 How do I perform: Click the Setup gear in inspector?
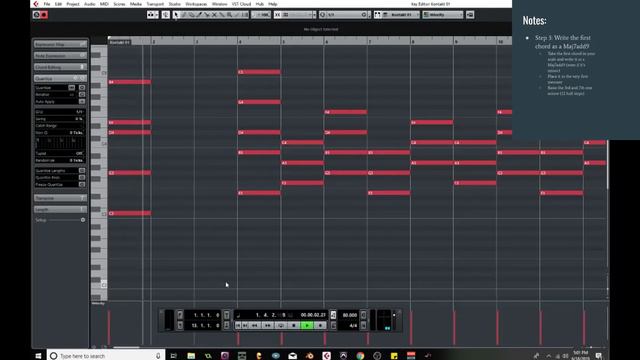[83, 220]
